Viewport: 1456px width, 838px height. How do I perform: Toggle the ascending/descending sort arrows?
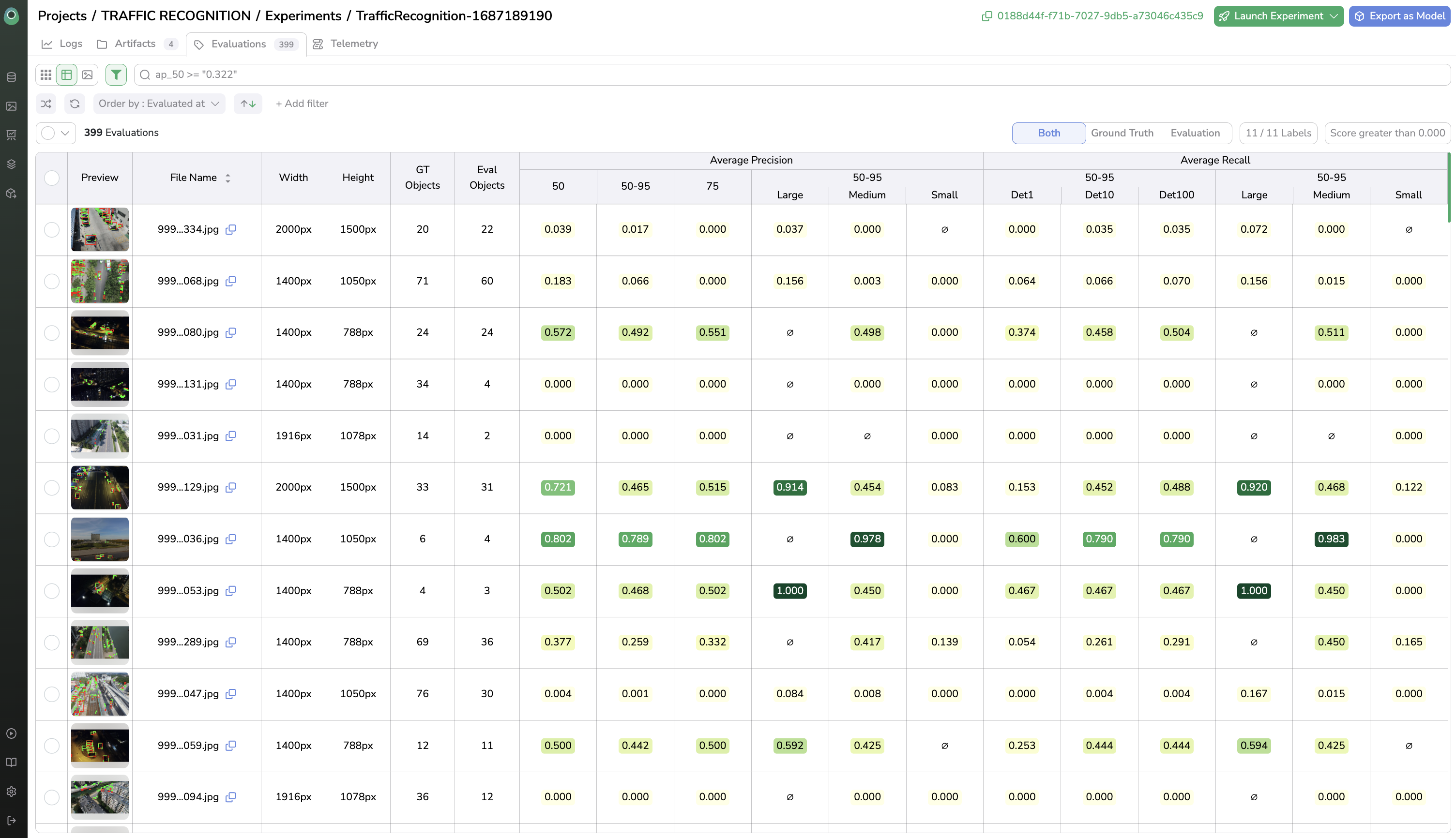pyautogui.click(x=248, y=104)
